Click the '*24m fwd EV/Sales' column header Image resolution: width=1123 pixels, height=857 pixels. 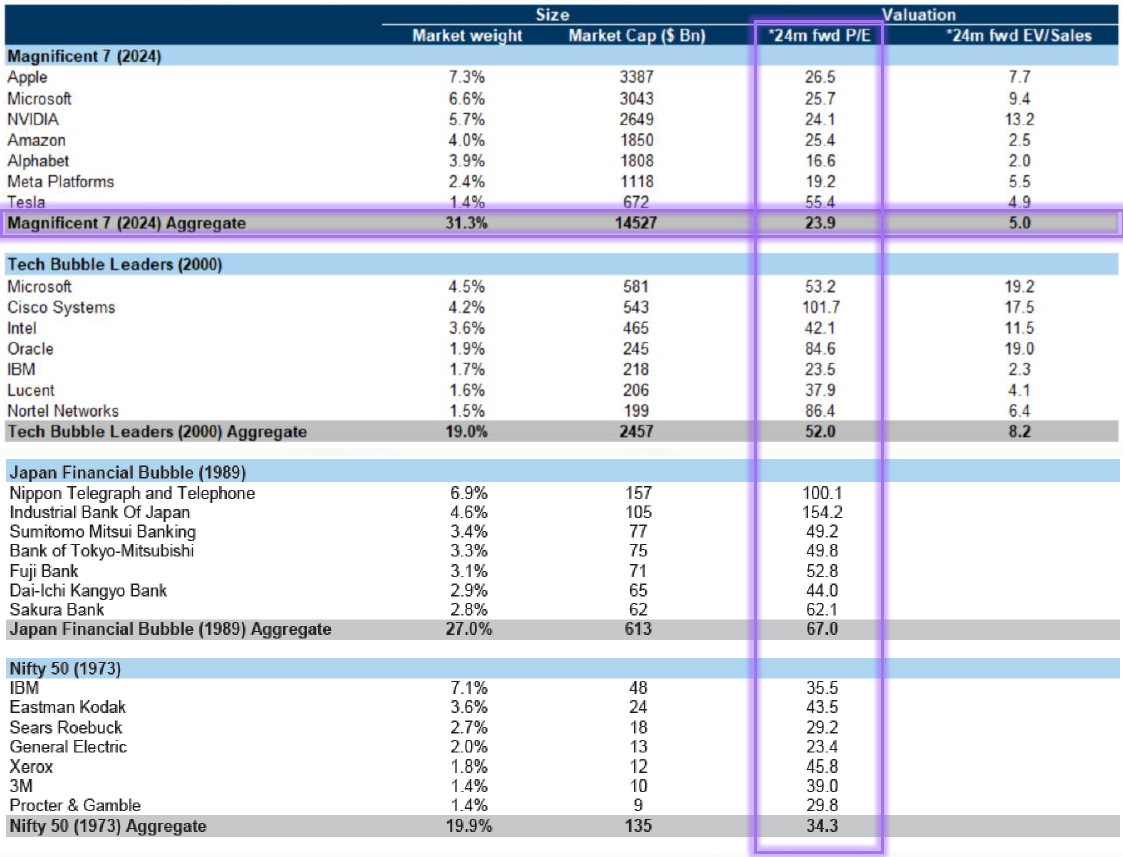pyautogui.click(x=1018, y=36)
